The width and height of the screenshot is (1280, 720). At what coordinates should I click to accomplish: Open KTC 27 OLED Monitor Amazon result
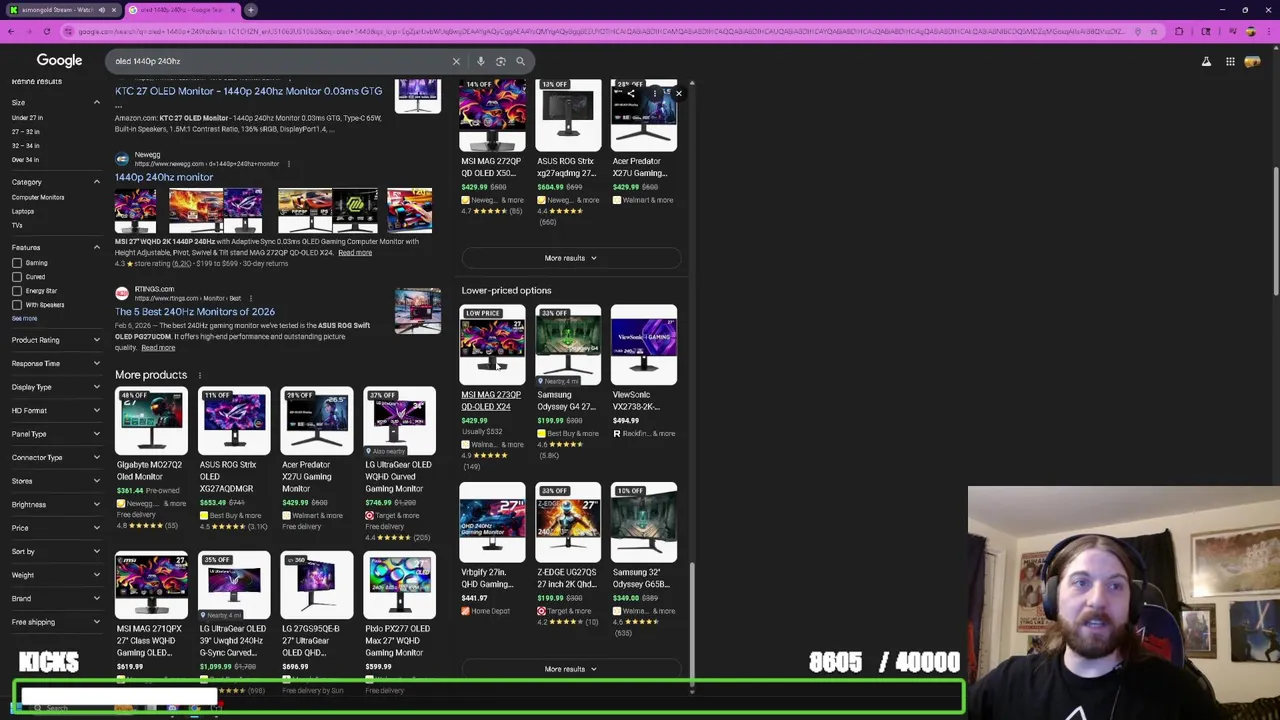coord(248,91)
